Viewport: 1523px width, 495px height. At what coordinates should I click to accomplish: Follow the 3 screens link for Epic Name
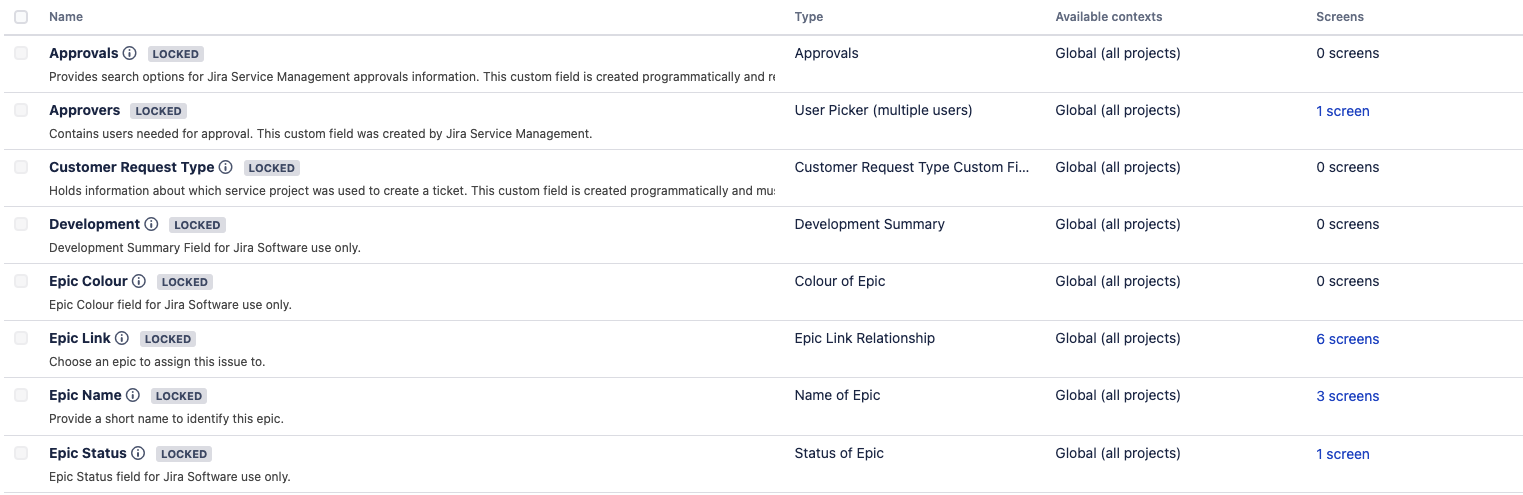[1347, 396]
